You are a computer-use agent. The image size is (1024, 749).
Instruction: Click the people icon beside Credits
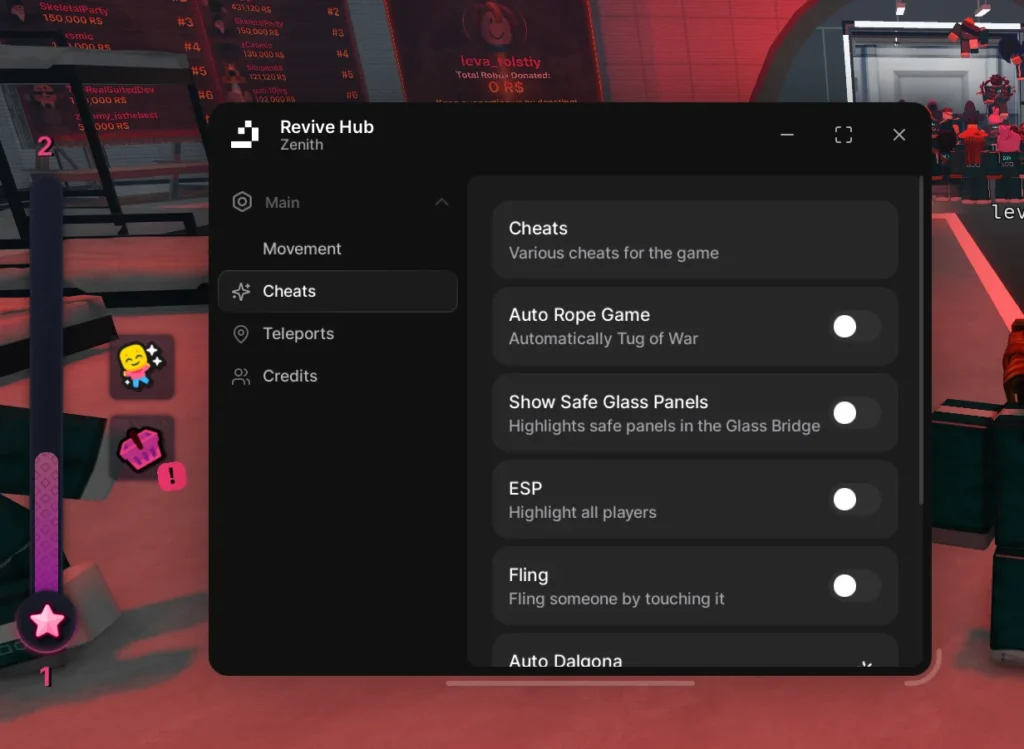(x=241, y=377)
